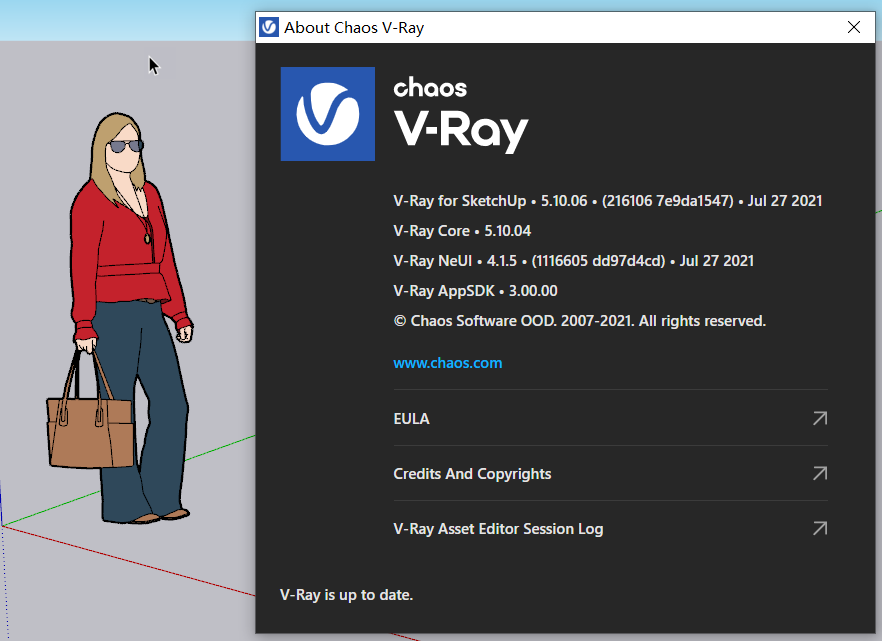
Task: Click the arrow icon beside EULA
Action: click(820, 418)
